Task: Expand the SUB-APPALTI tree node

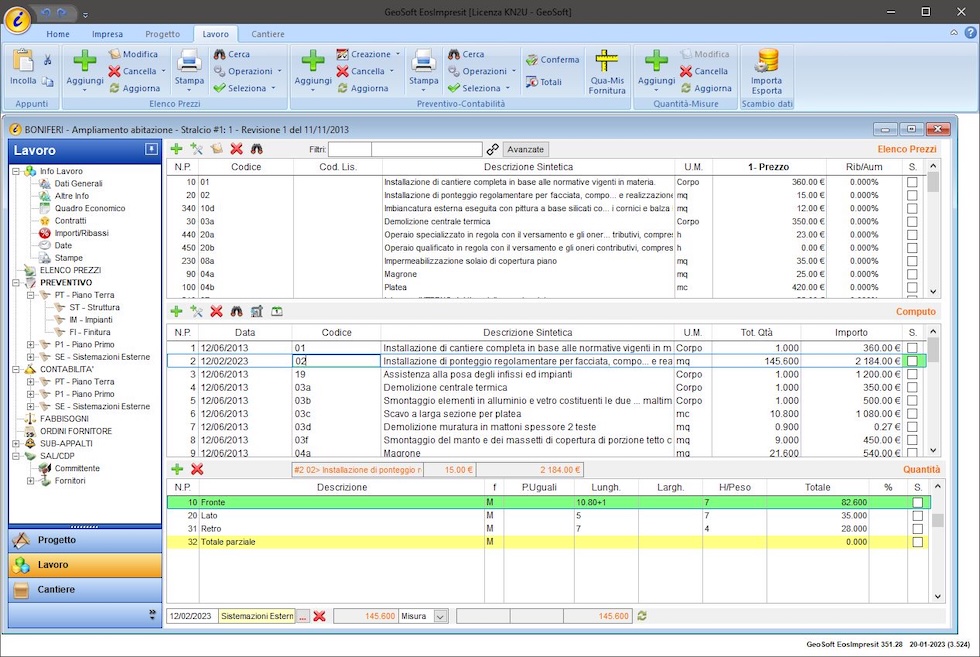Action: [x=16, y=443]
